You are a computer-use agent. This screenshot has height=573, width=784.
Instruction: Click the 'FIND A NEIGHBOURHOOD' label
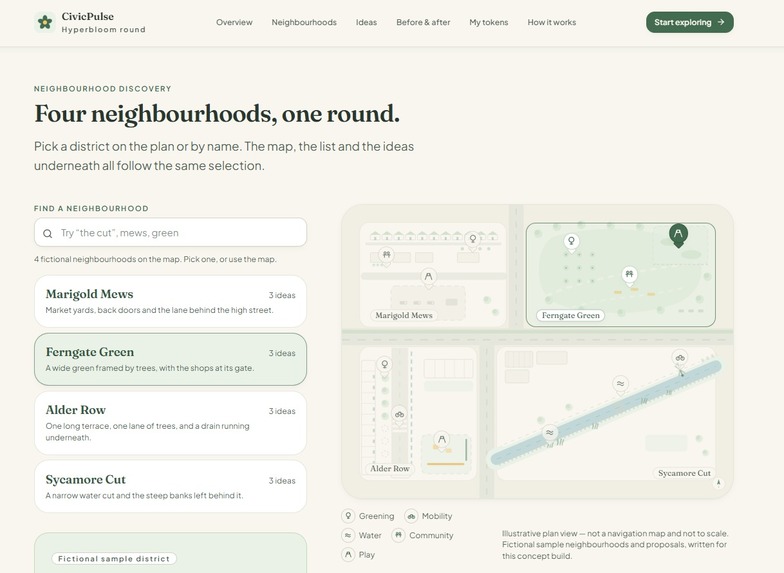(x=91, y=208)
